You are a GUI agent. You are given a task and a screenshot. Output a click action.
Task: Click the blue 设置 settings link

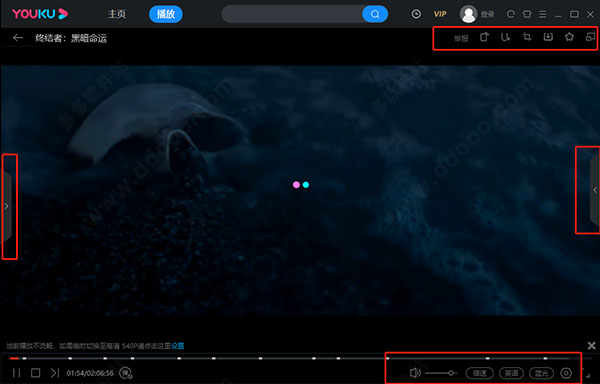pos(178,346)
